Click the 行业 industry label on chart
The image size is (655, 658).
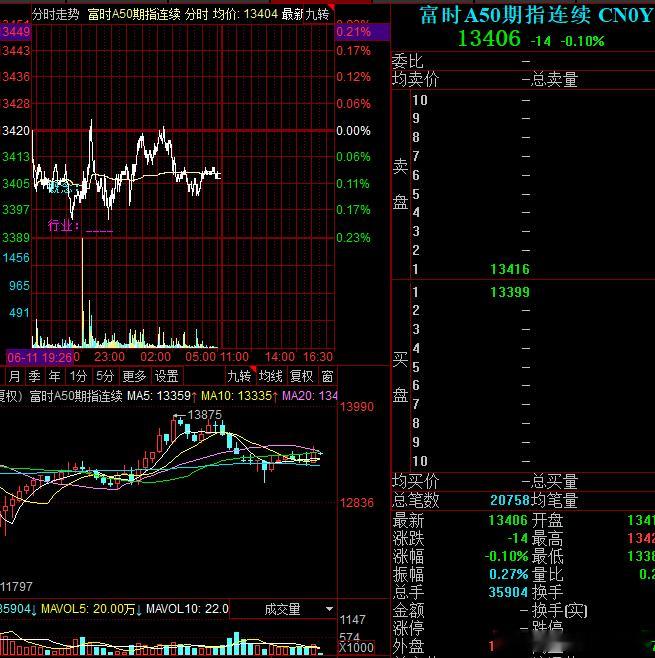(63, 226)
